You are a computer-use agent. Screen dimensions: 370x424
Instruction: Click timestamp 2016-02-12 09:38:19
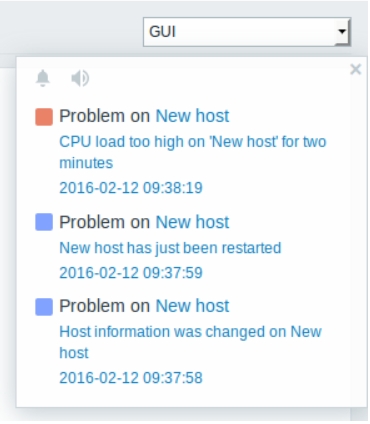pos(131,188)
